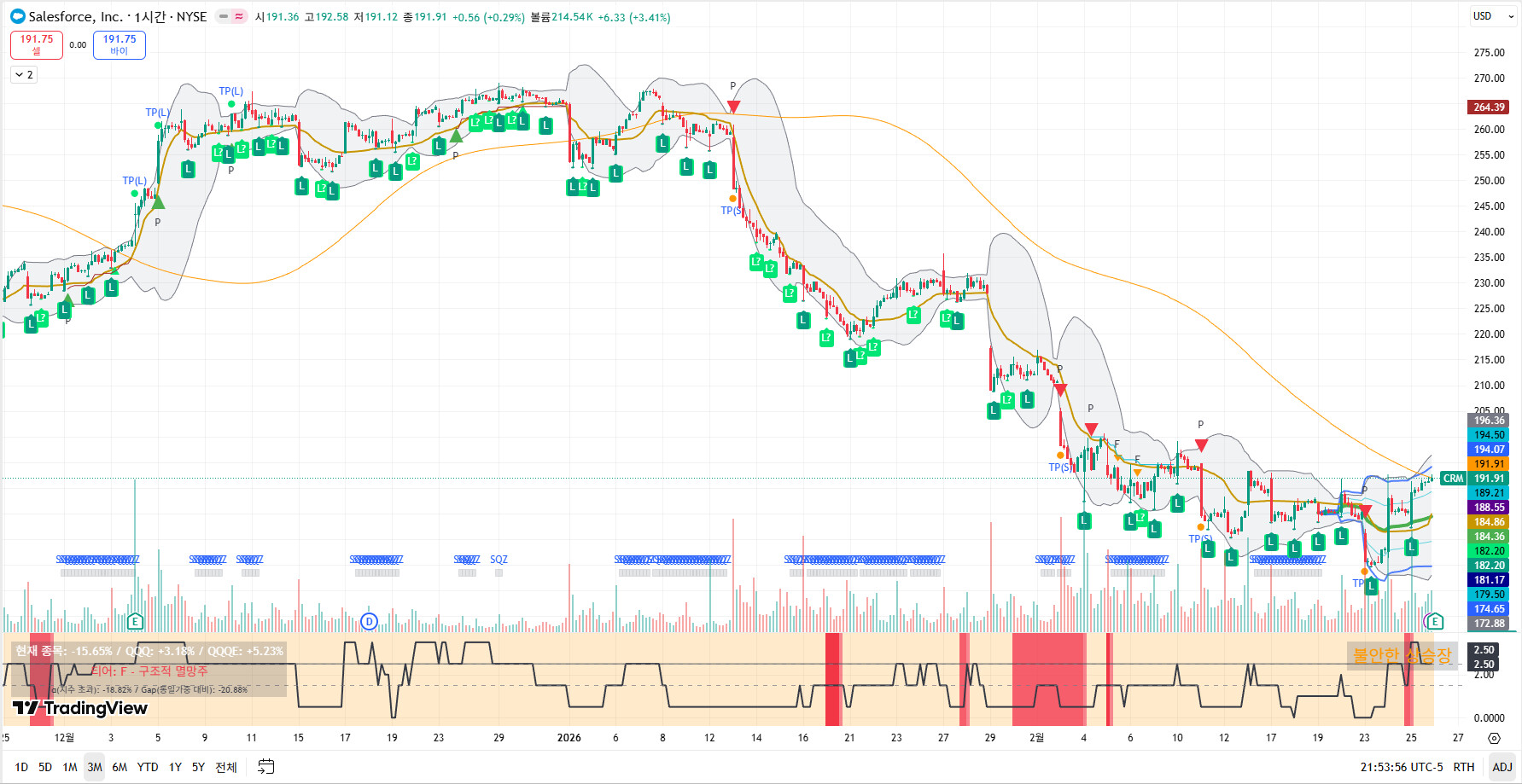Image resolution: width=1522 pixels, height=784 pixels.
Task: Click the red down-triangle signal near February 23
Action: click(1366, 511)
